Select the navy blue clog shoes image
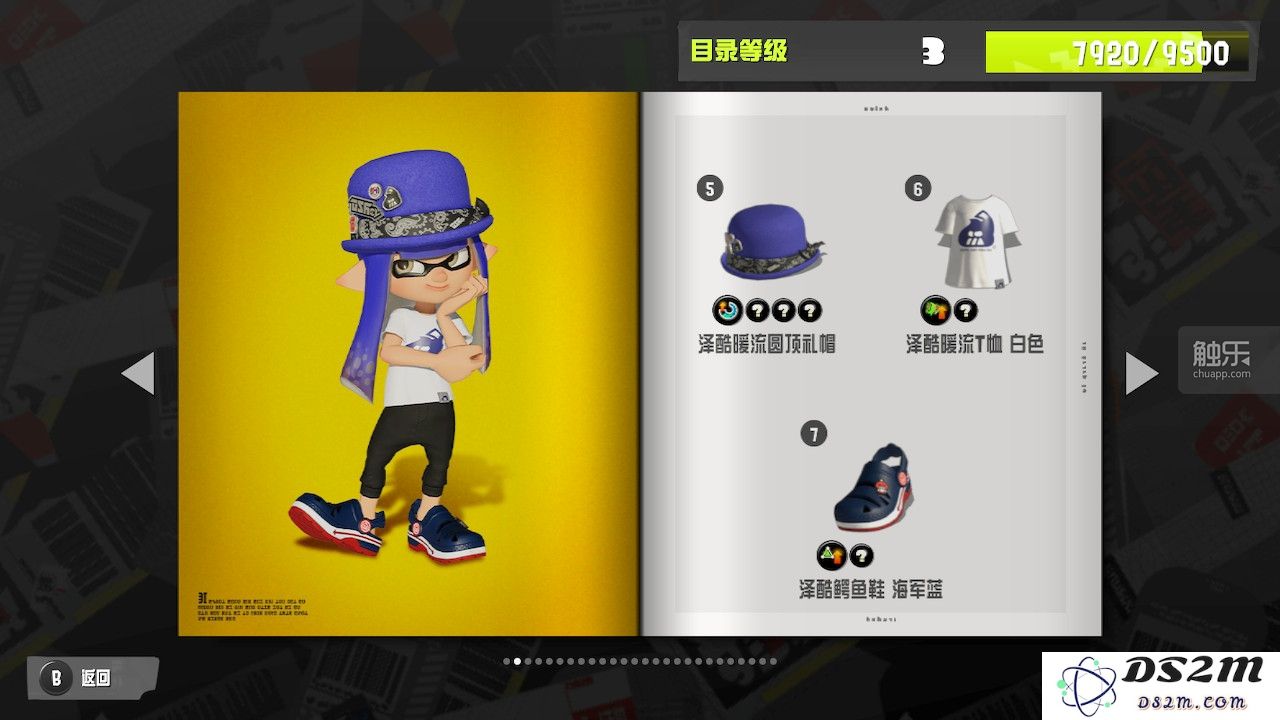1280x720 pixels. click(x=873, y=489)
